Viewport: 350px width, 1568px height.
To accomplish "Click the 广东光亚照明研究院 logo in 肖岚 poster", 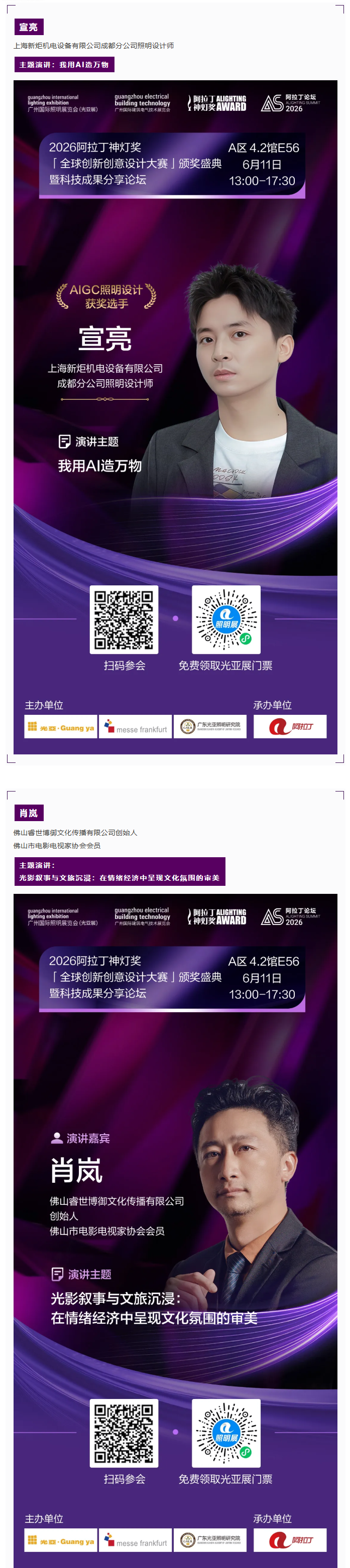I will coord(210,1540).
